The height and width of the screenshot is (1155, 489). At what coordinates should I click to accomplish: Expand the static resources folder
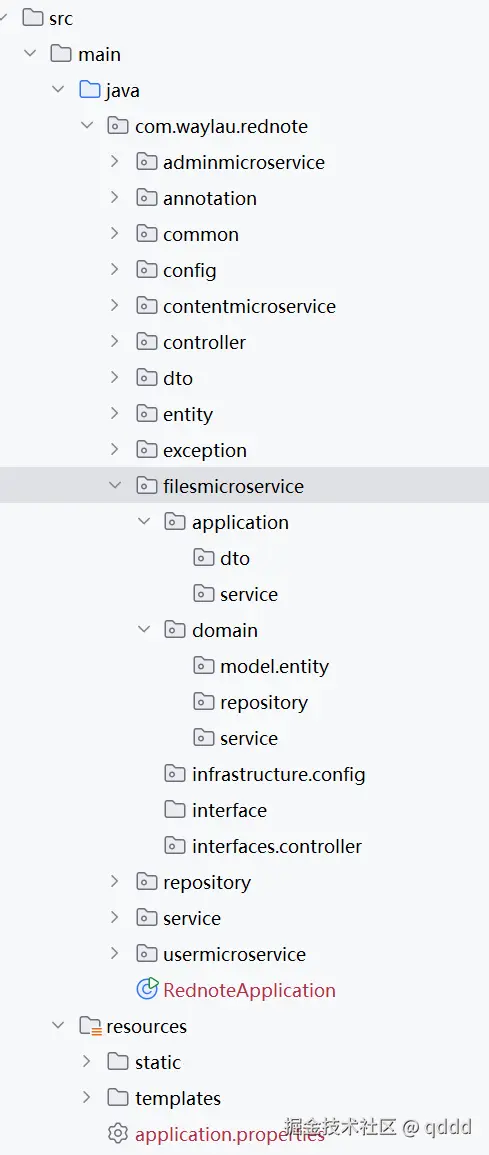(x=86, y=1061)
